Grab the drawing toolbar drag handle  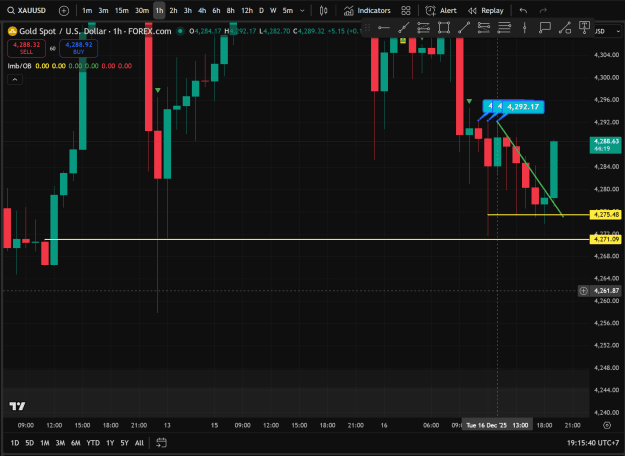(368, 28)
